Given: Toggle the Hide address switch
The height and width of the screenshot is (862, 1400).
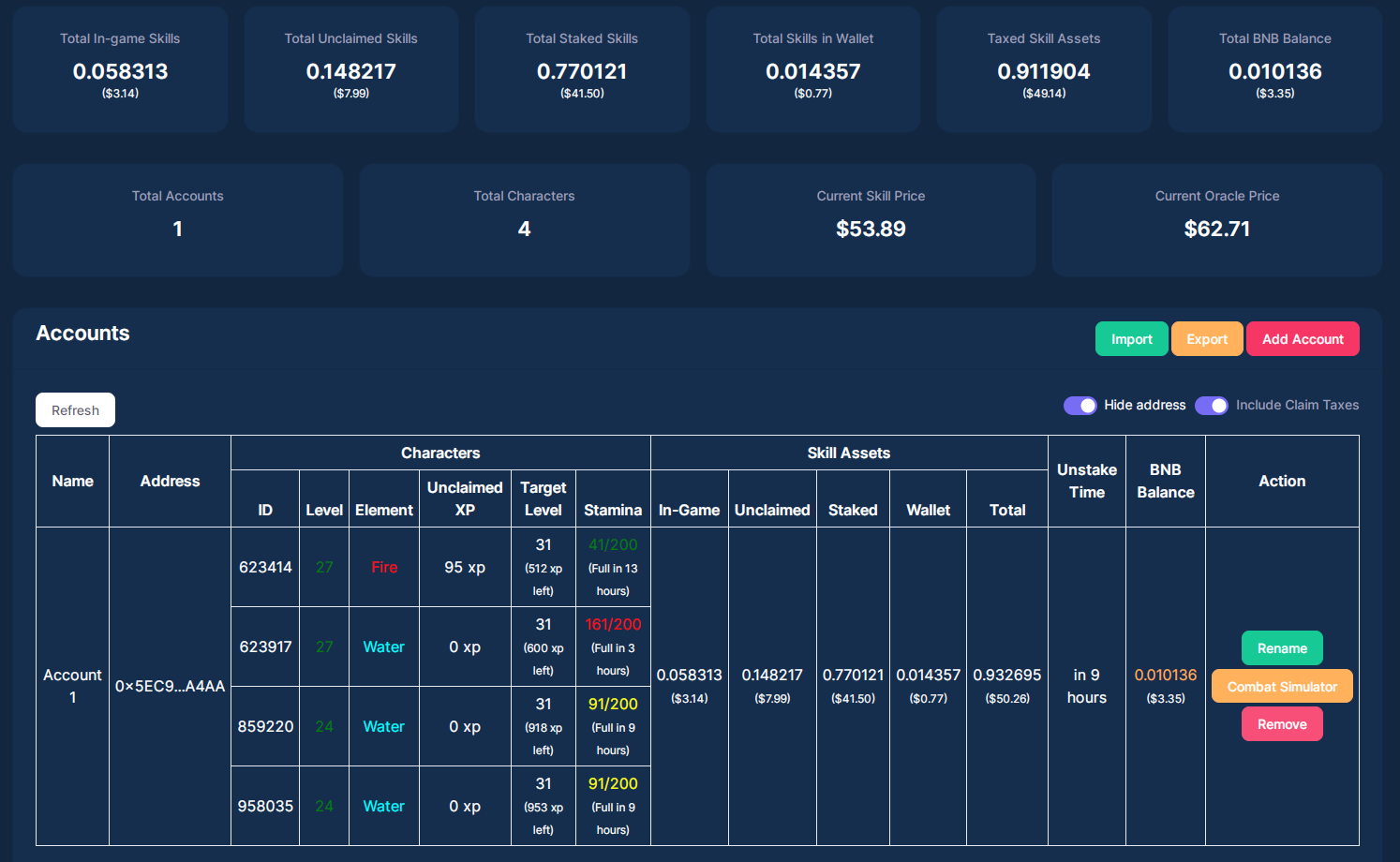Looking at the screenshot, I should click(x=1080, y=406).
